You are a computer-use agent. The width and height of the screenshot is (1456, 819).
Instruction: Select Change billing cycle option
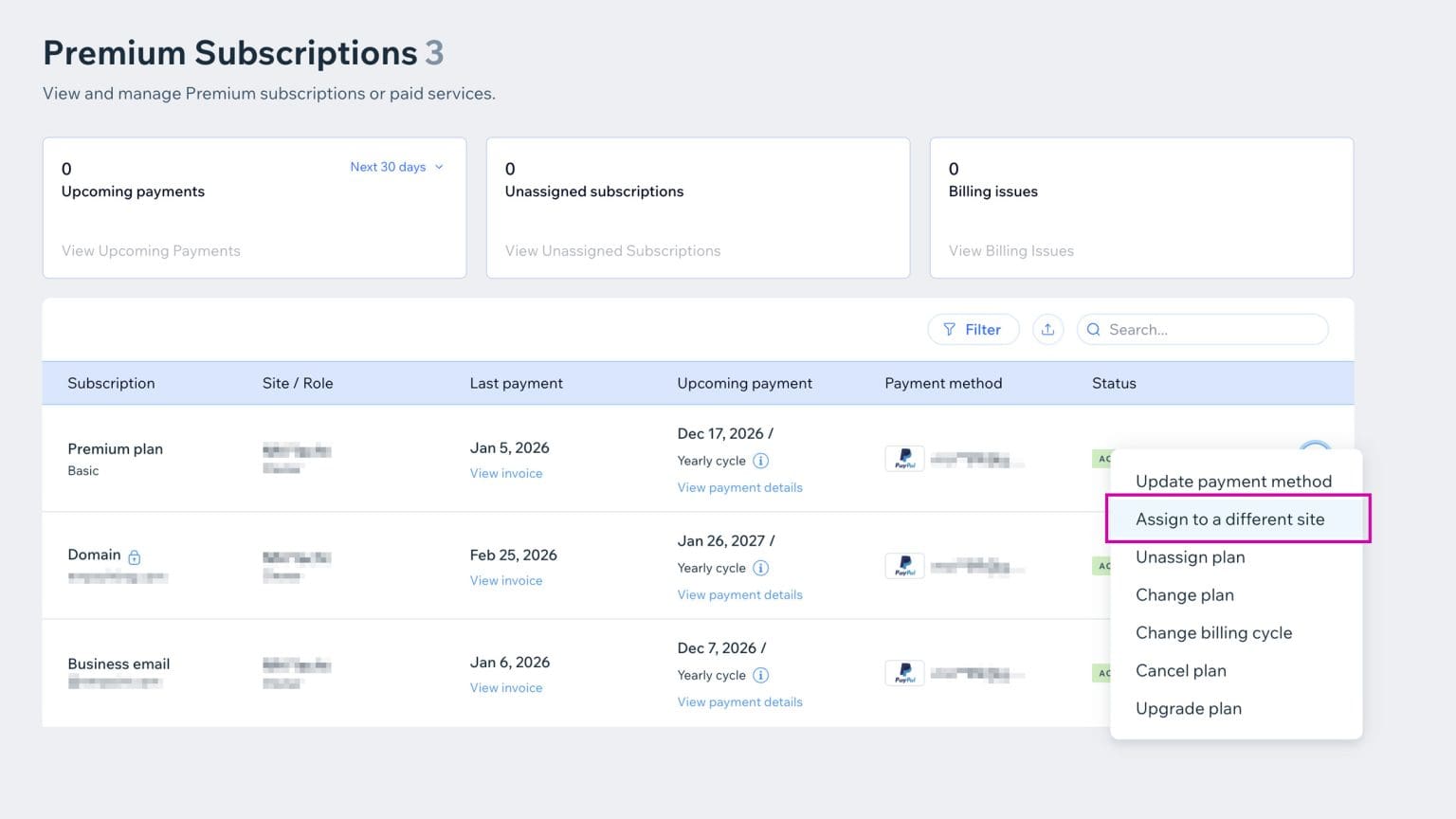click(1213, 633)
